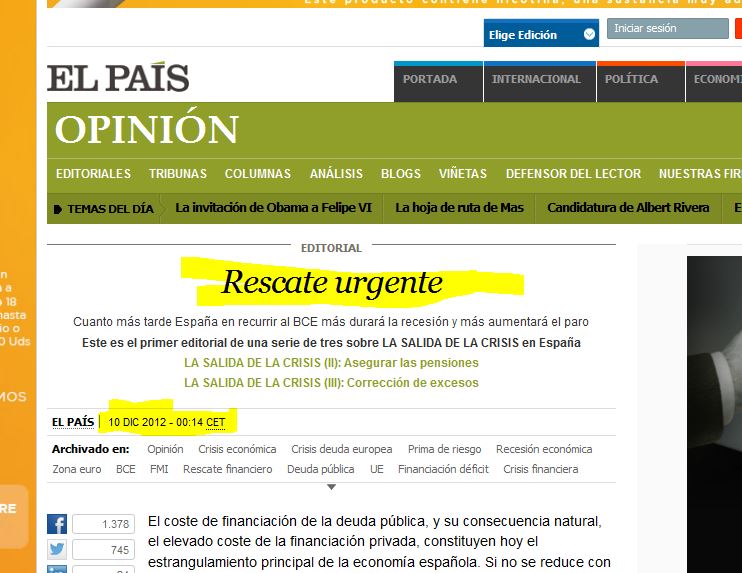Image resolution: width=742 pixels, height=573 pixels.
Task: Select EDITORIALES in the opinion menu
Action: click(x=93, y=174)
